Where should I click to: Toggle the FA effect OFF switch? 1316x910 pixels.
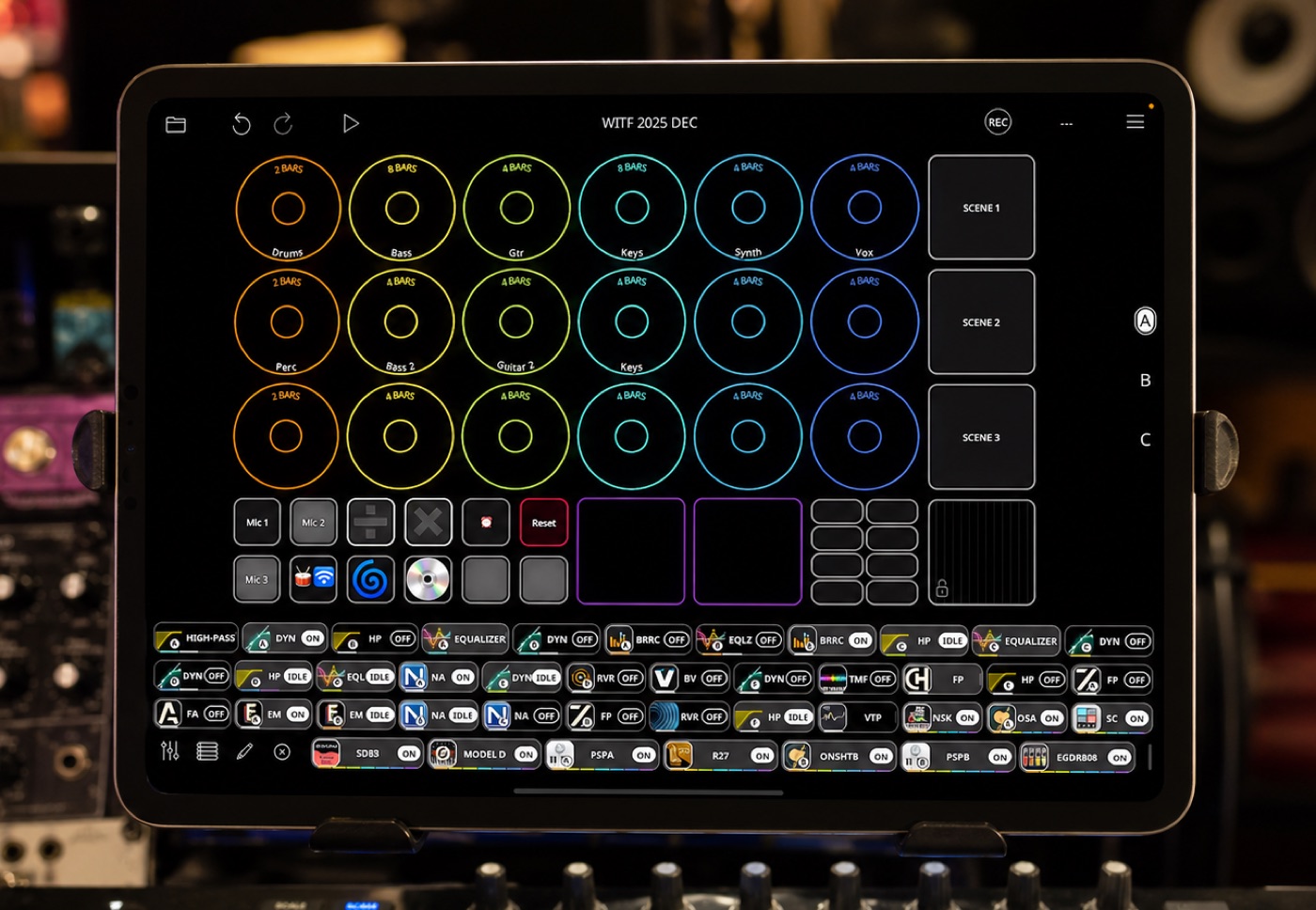[215, 714]
